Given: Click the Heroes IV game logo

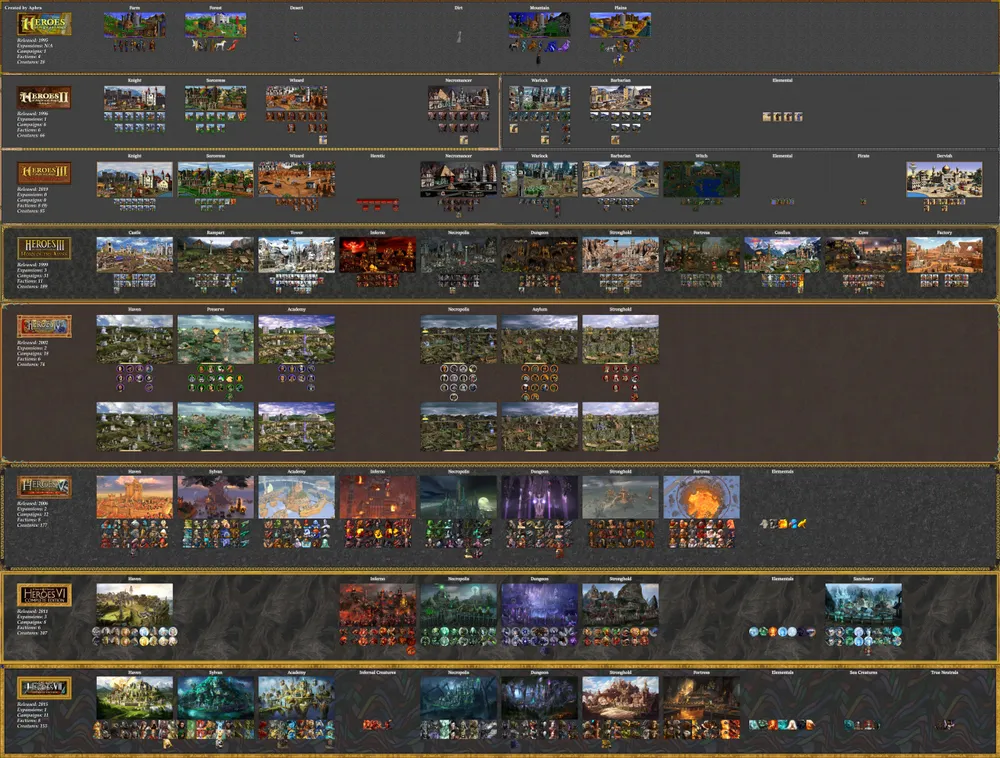Looking at the screenshot, I should coord(44,326).
